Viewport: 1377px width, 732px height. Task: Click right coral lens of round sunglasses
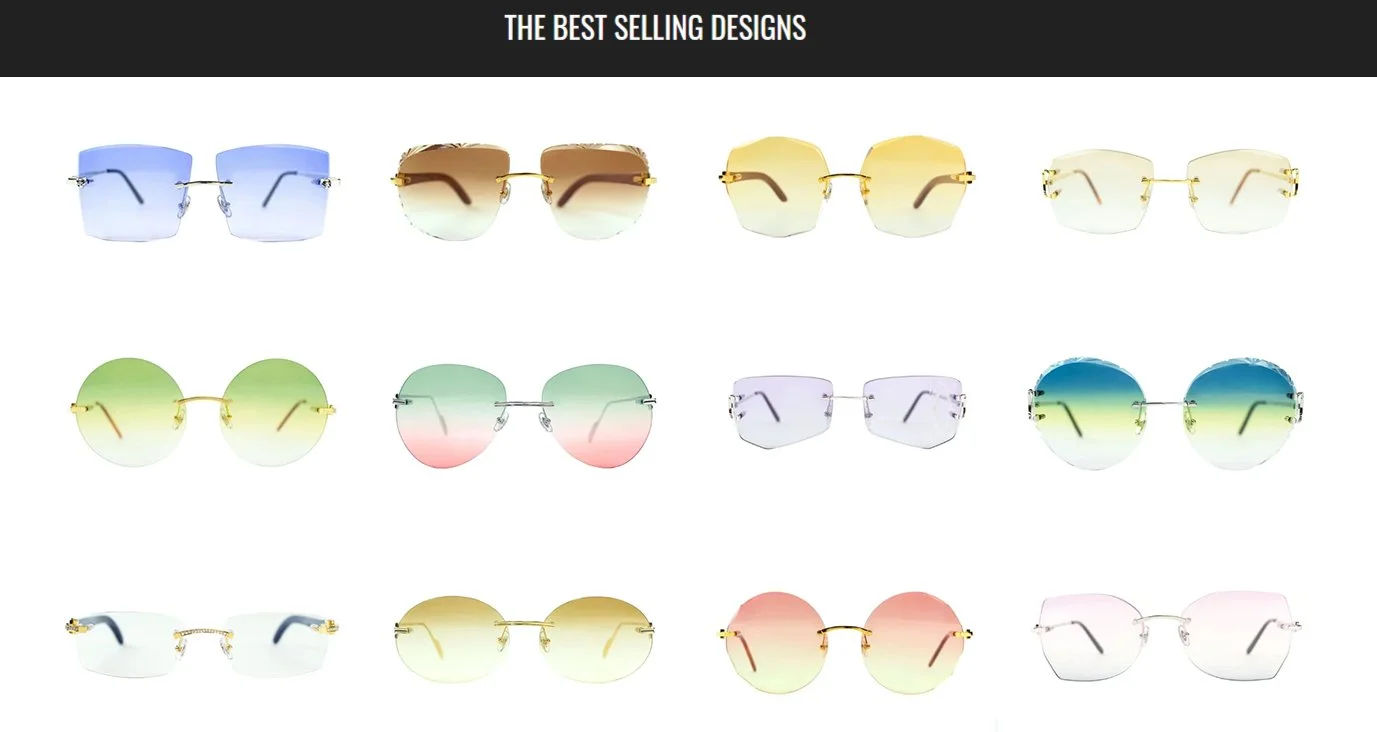point(913,641)
